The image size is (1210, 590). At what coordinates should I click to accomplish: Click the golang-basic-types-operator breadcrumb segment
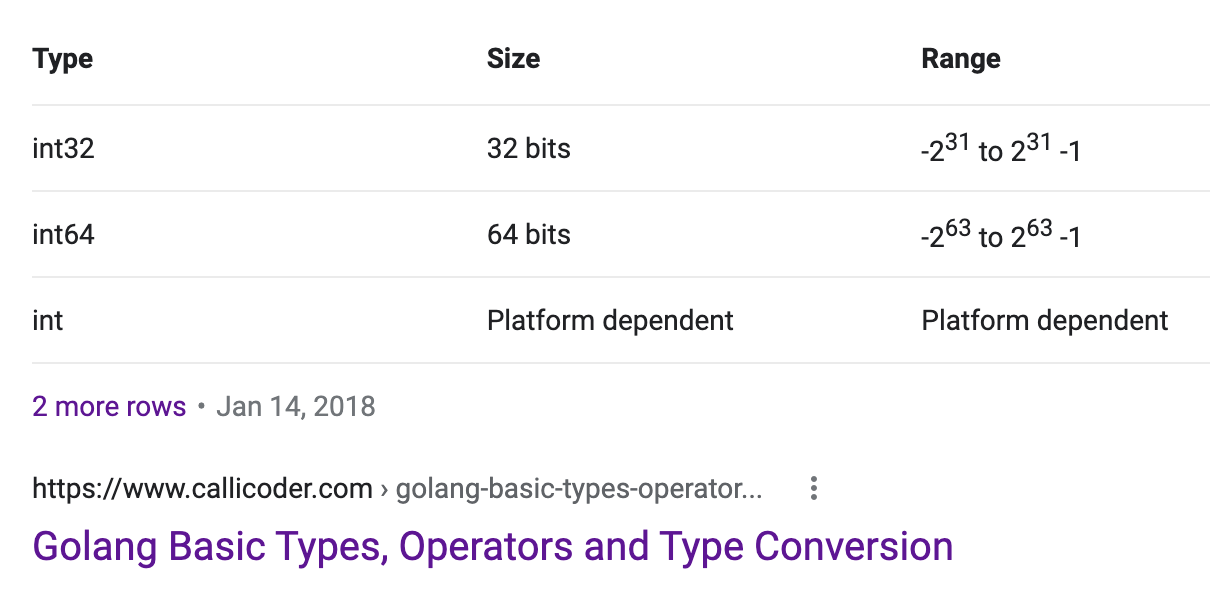[578, 488]
